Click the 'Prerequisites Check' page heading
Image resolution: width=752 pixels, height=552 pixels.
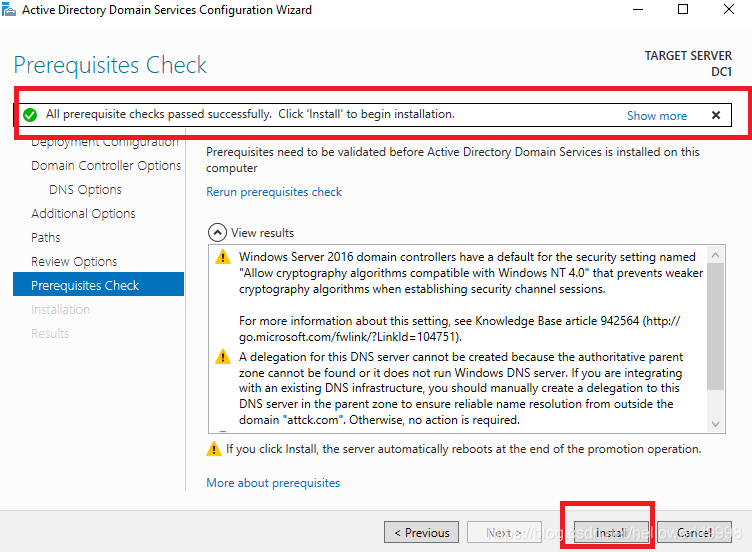coord(110,65)
